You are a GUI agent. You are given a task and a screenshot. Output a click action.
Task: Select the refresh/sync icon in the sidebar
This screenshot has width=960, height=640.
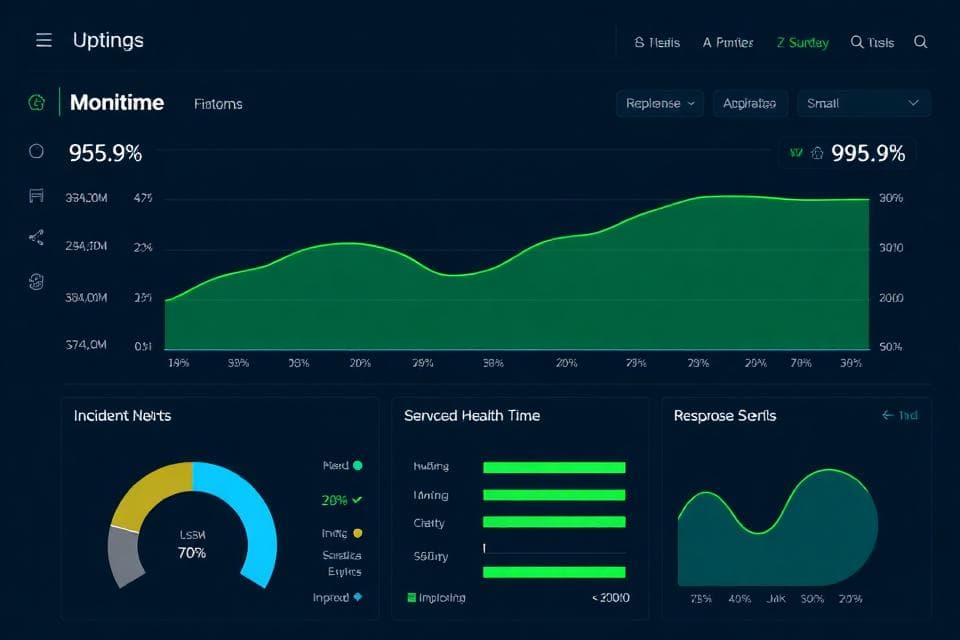click(x=35, y=282)
